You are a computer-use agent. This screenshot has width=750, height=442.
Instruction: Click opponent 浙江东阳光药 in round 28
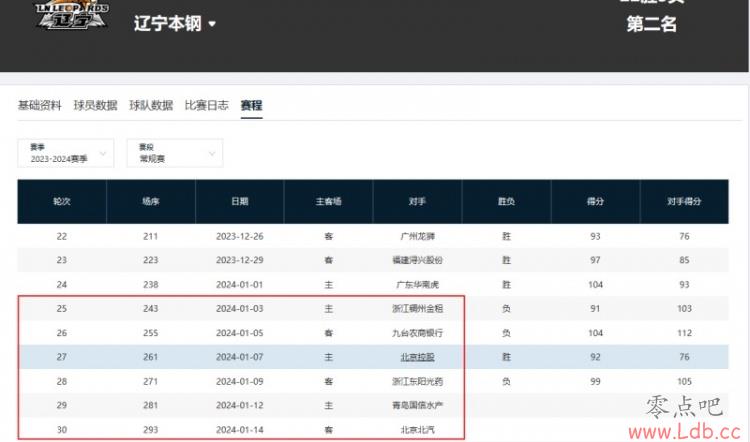(417, 381)
